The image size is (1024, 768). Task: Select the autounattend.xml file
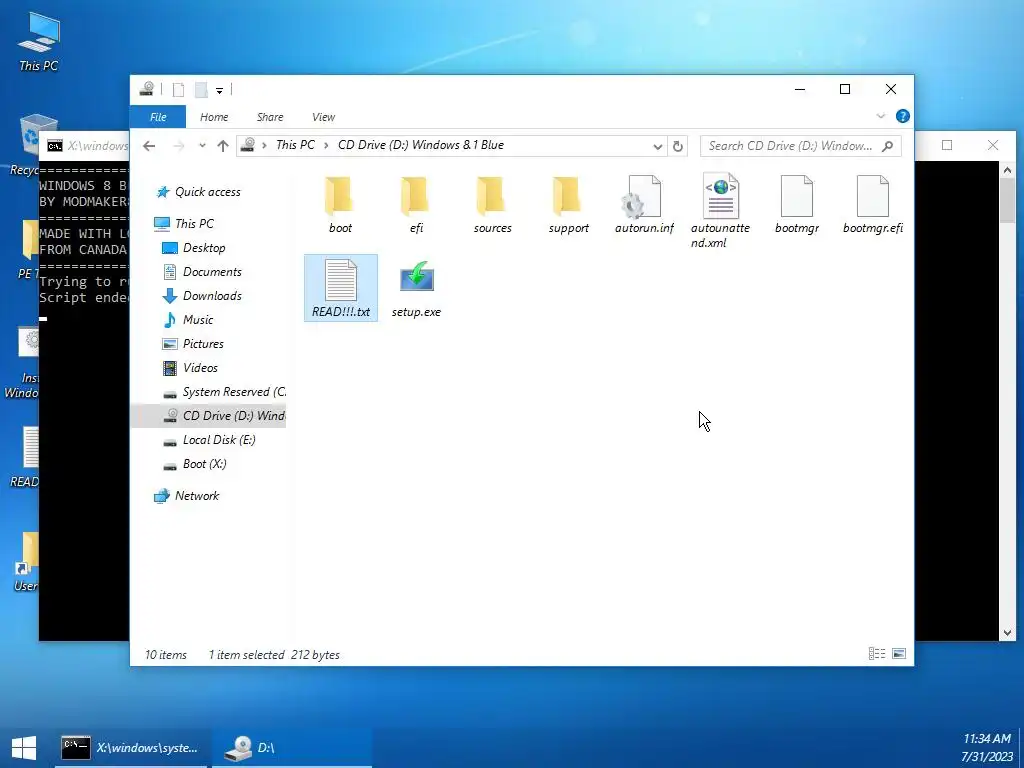click(720, 211)
